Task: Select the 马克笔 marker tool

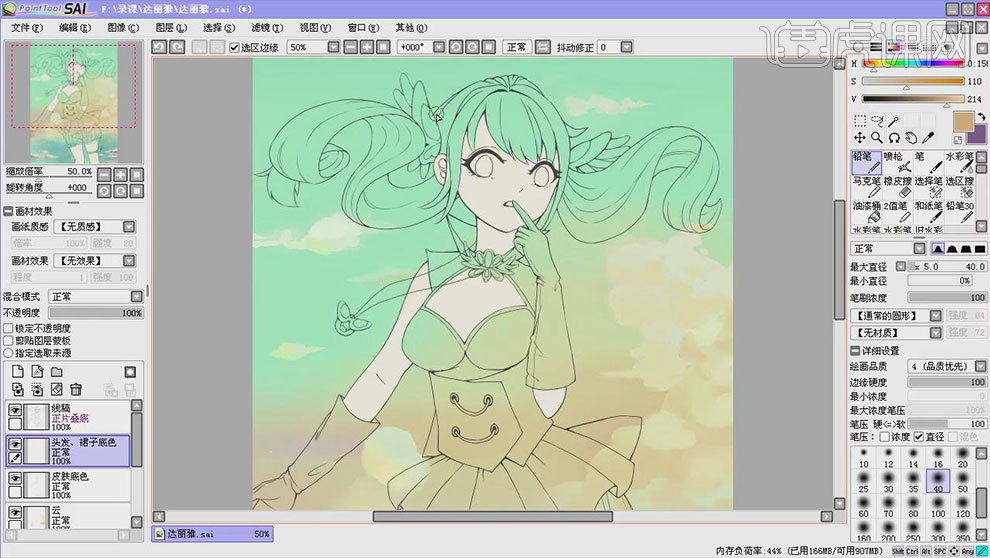Action: (866, 187)
